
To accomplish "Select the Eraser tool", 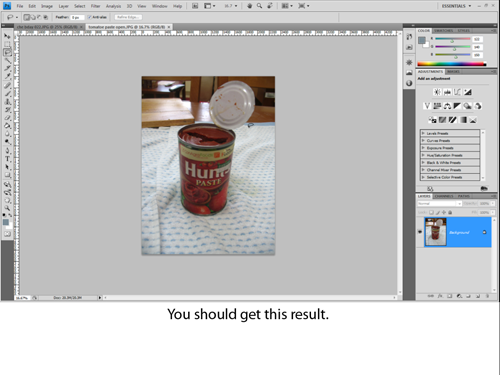I will (7, 118).
